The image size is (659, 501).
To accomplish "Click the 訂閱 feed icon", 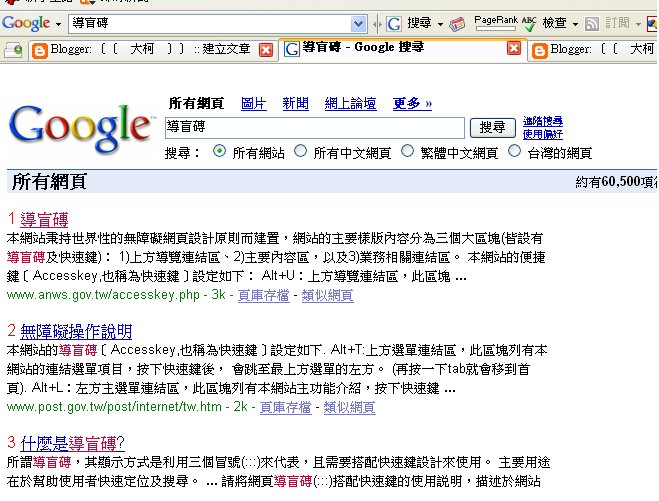I will [x=592, y=24].
